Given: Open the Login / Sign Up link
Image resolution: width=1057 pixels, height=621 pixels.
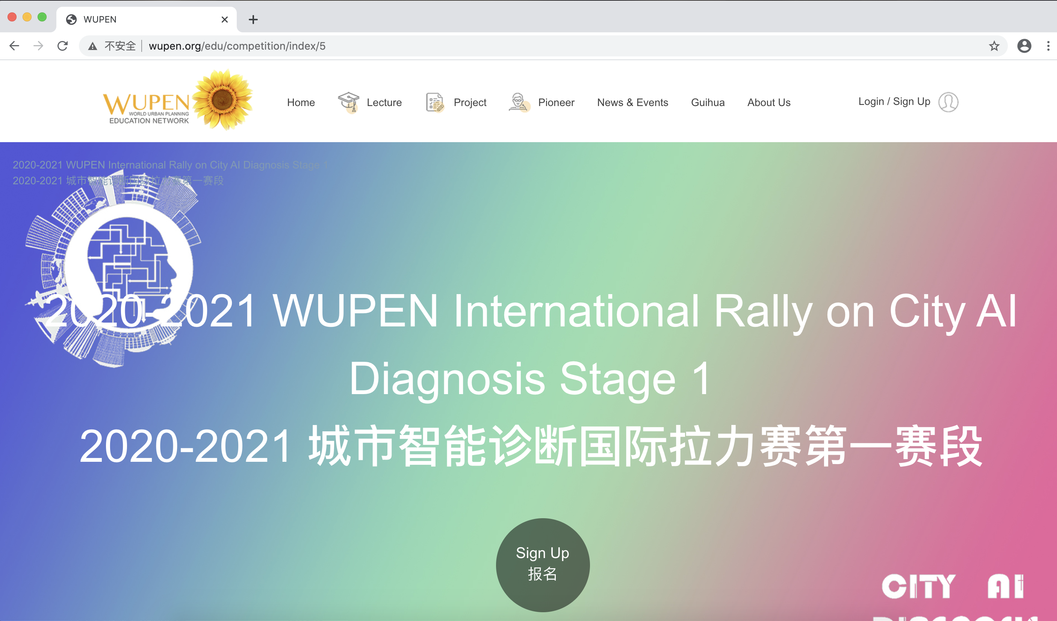Looking at the screenshot, I should tap(894, 101).
